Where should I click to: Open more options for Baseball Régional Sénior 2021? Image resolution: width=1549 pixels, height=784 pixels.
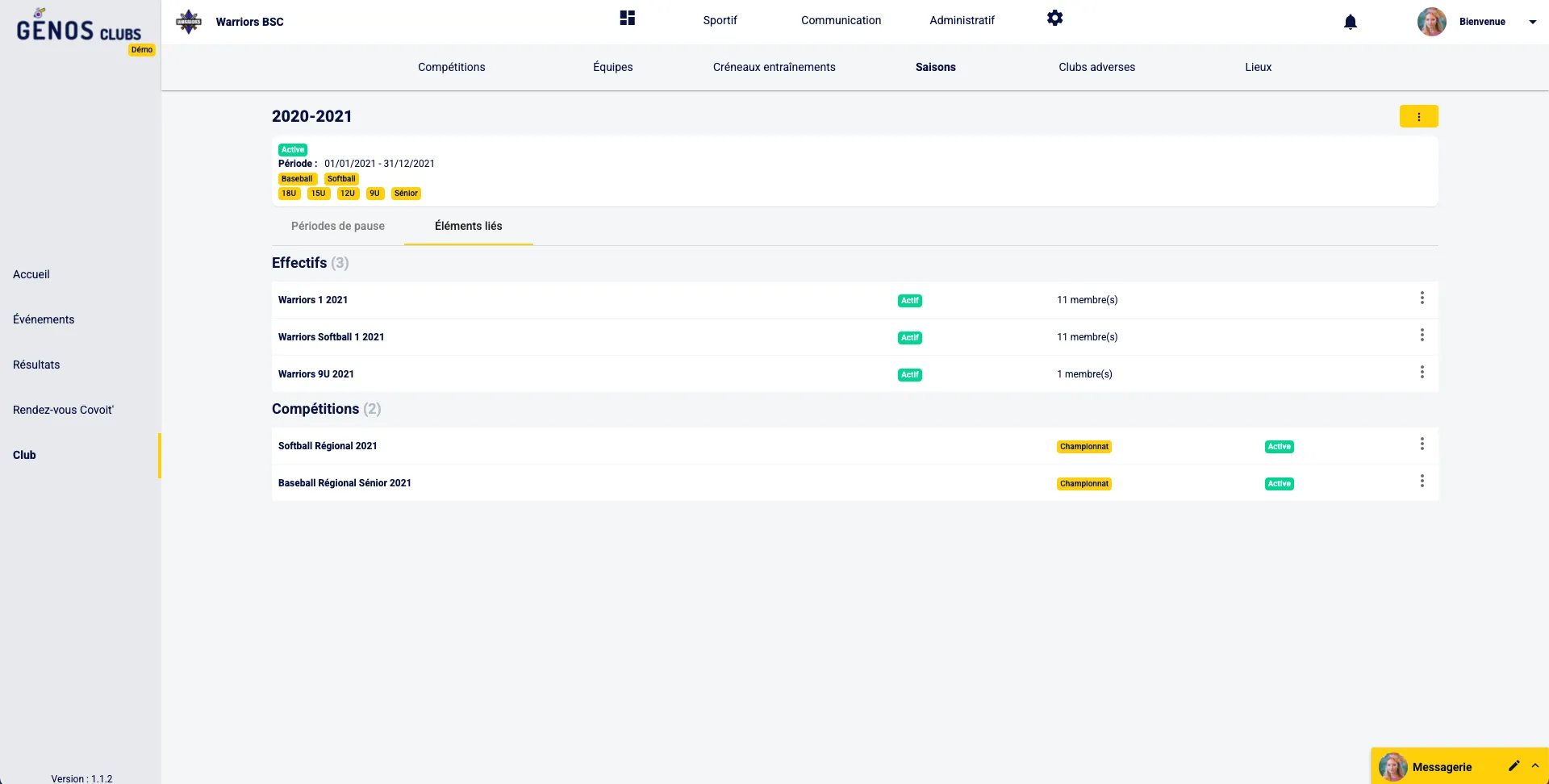tap(1422, 482)
